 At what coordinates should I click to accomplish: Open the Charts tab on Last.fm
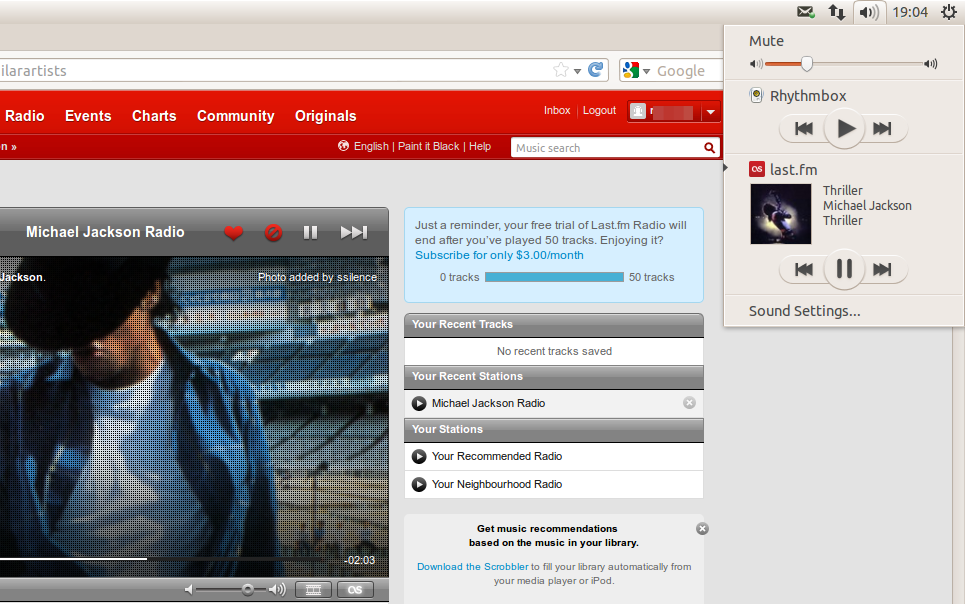[x=154, y=116]
